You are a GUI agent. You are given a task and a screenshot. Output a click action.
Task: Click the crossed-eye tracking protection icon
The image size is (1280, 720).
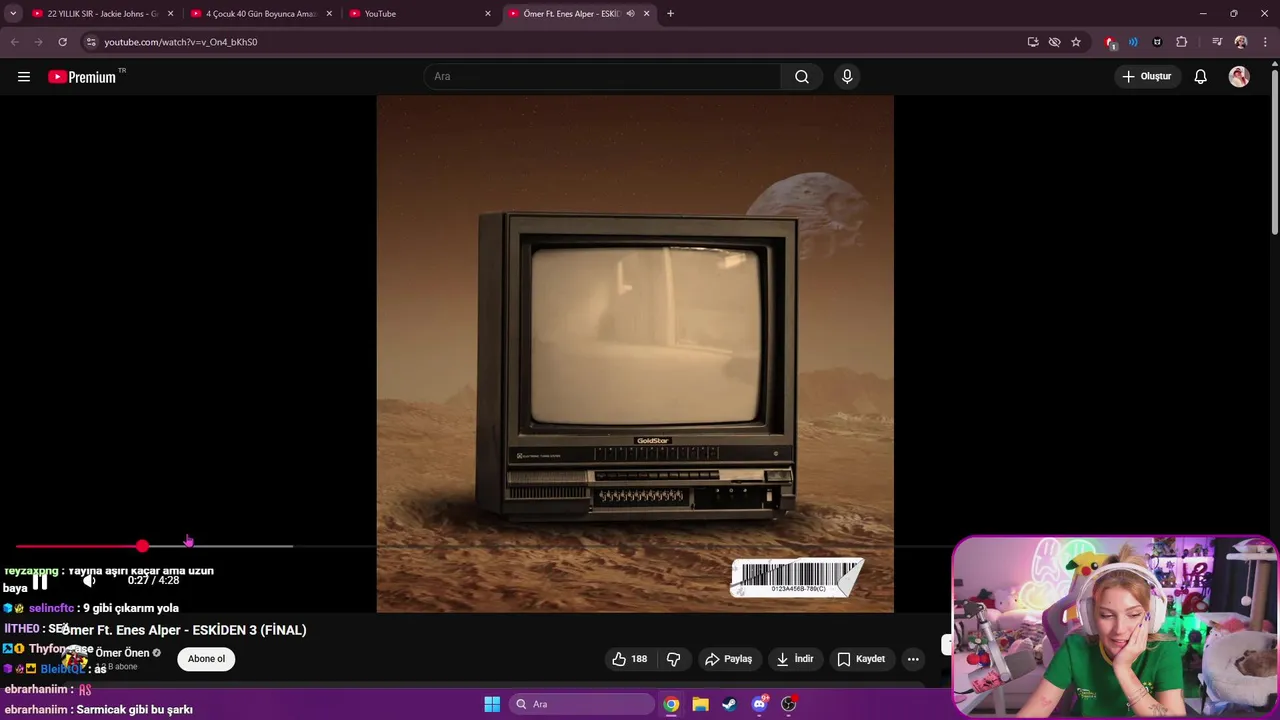(1054, 42)
